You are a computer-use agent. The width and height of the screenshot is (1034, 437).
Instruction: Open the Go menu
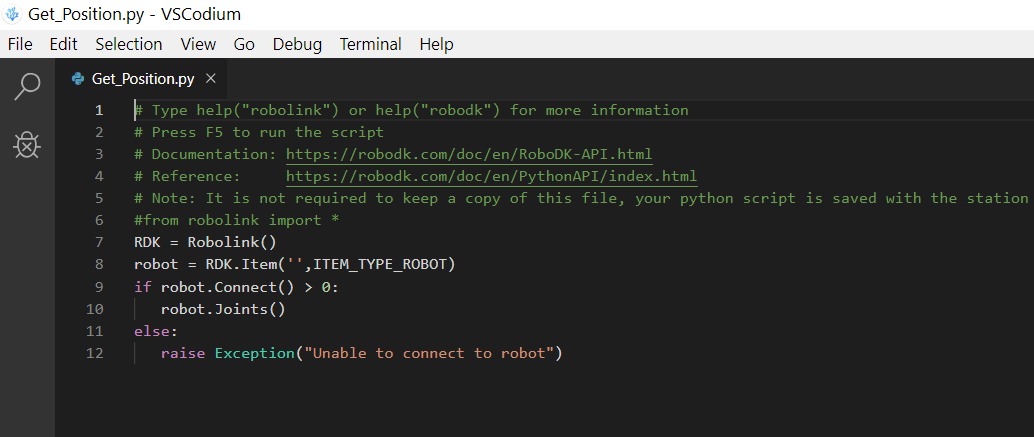[244, 44]
